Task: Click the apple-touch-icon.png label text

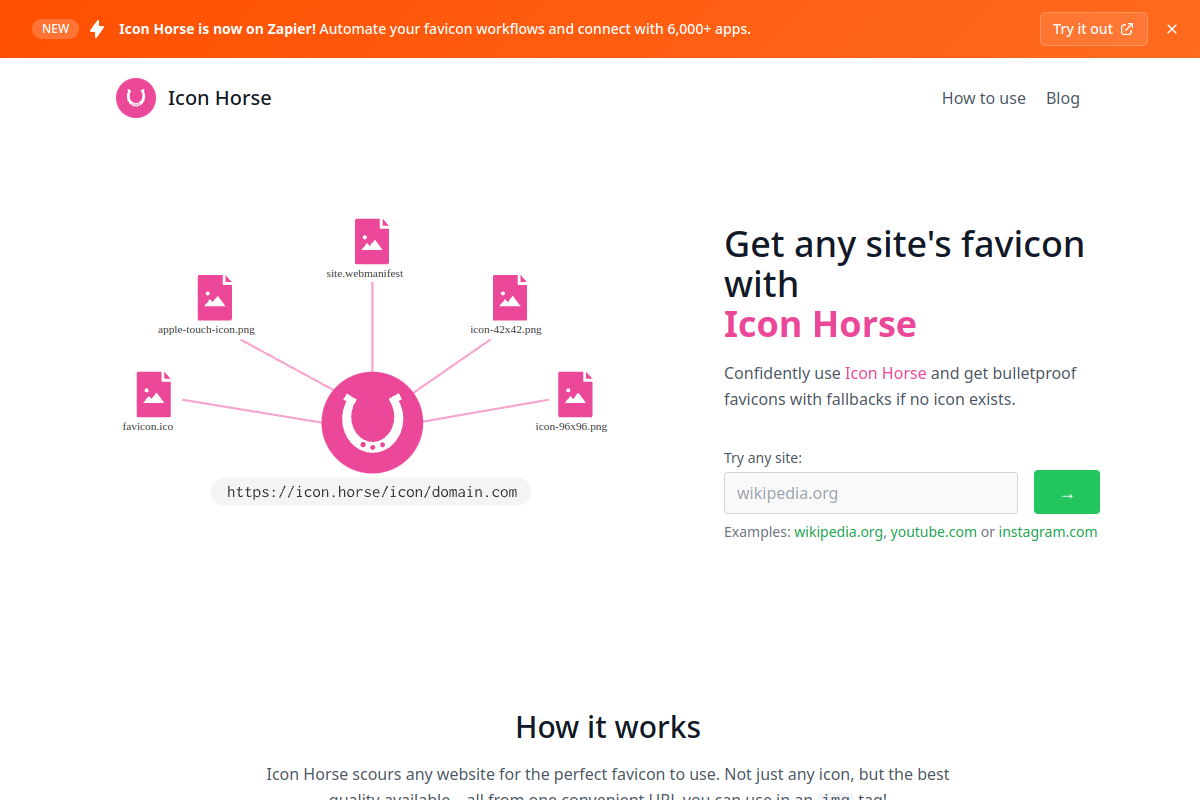Action: [x=206, y=329]
